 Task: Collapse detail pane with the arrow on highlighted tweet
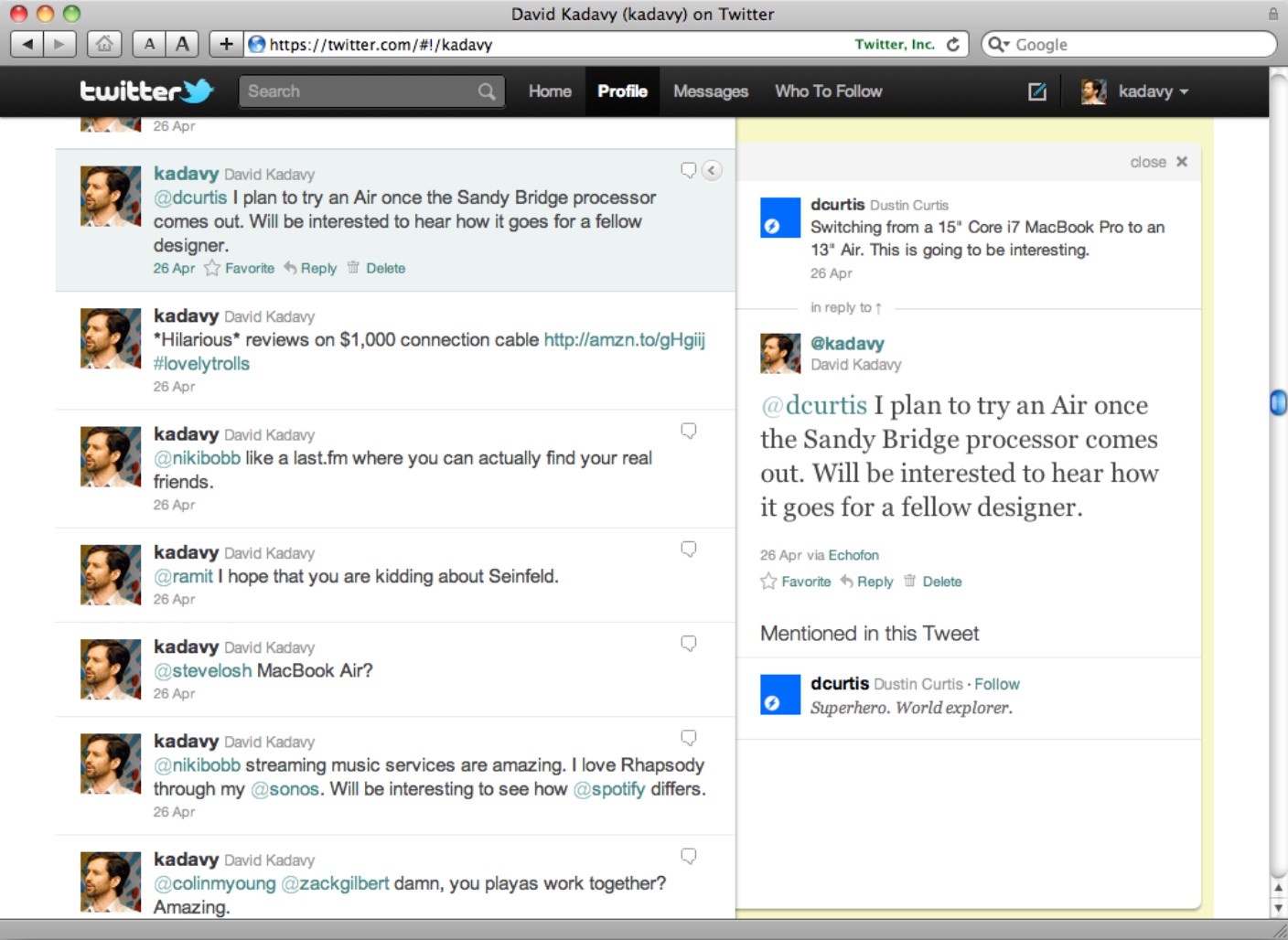coord(712,170)
